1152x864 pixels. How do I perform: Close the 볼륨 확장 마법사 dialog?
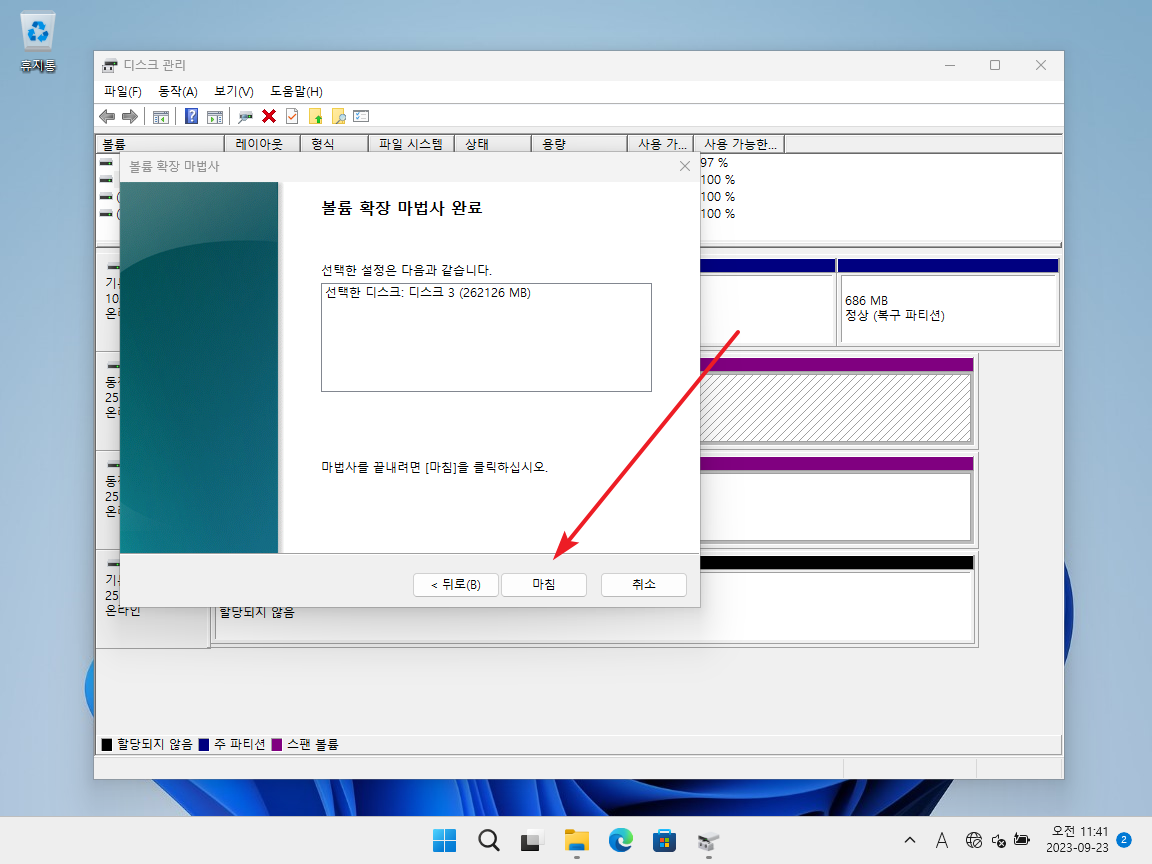coord(685,166)
